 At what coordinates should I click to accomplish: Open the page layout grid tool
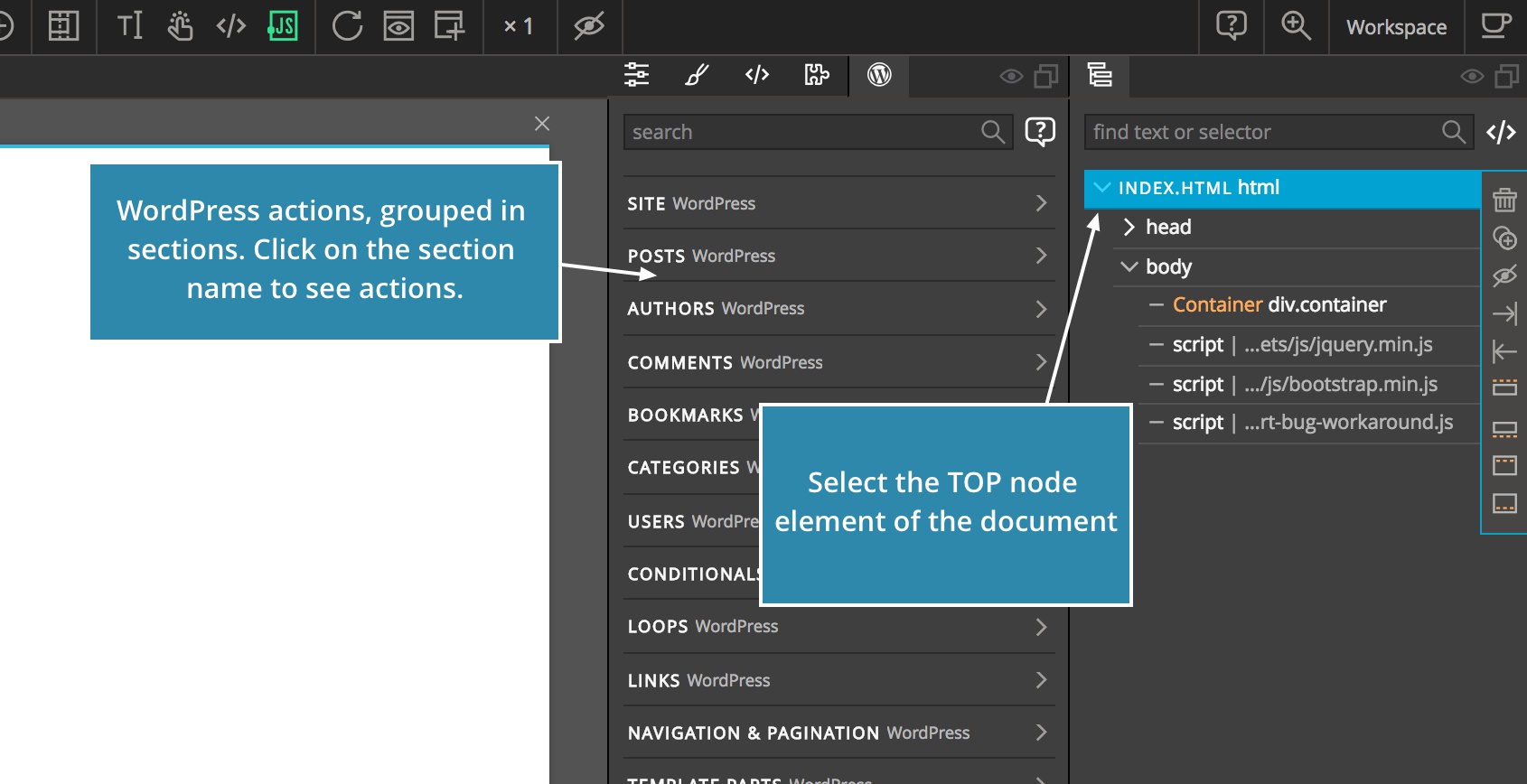pos(63,25)
